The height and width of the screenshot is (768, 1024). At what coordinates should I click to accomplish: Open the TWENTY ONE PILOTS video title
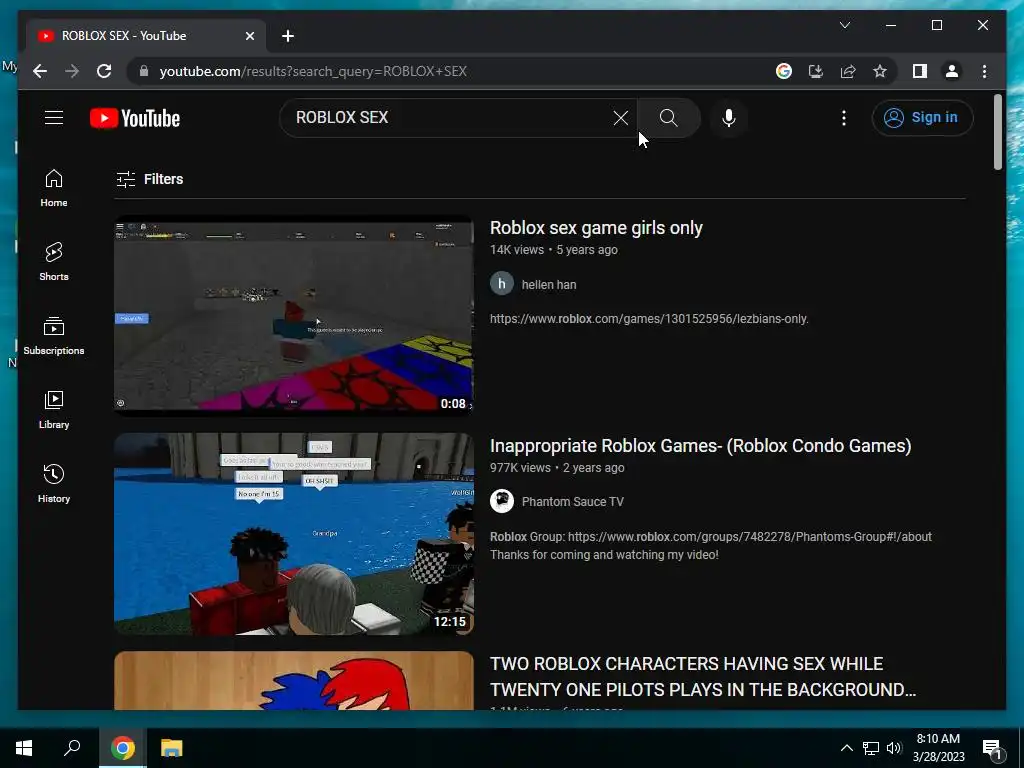click(703, 677)
